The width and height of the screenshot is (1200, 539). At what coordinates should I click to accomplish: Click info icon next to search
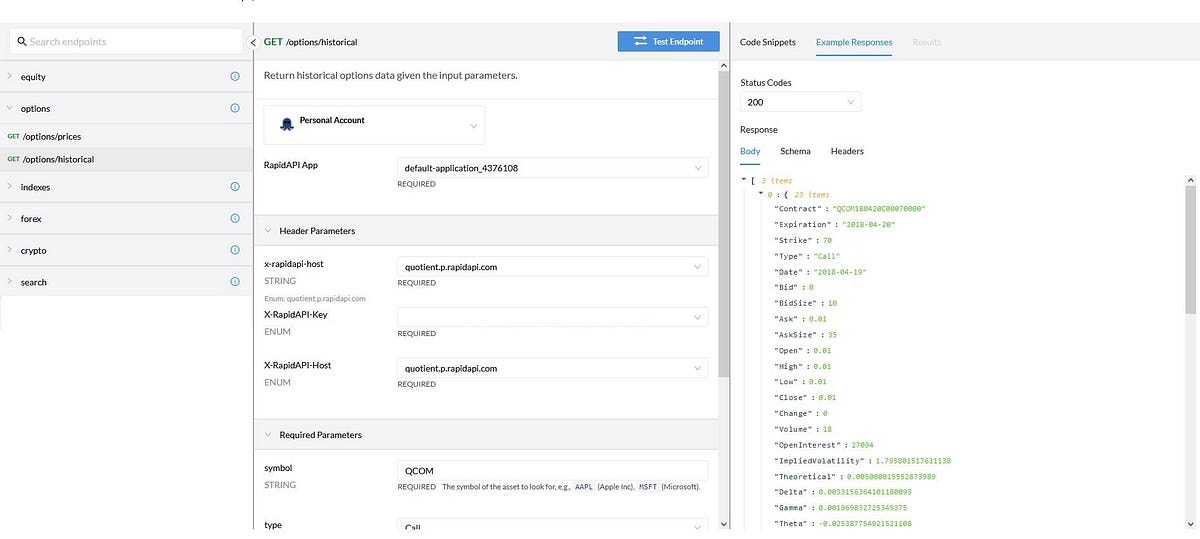235,282
